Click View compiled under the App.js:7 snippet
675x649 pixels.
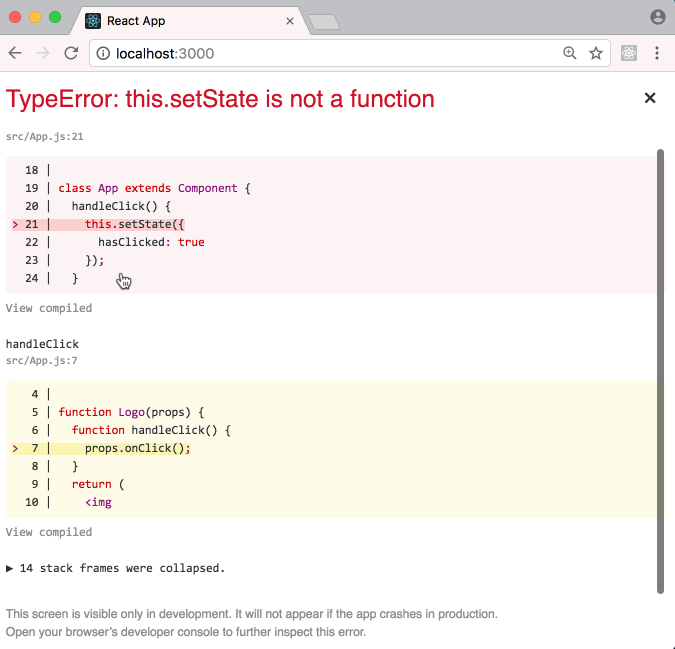49,532
